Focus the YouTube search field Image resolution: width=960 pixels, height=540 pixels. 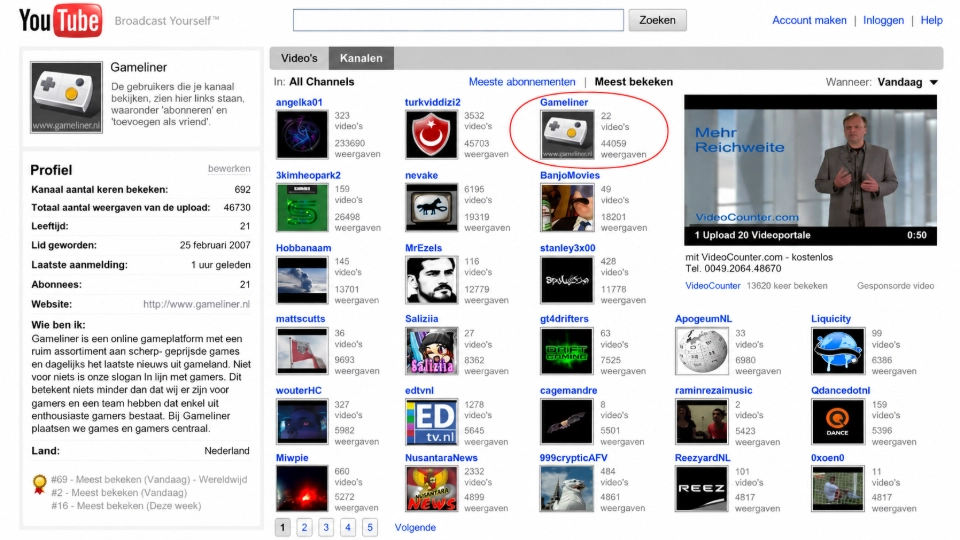click(x=459, y=20)
